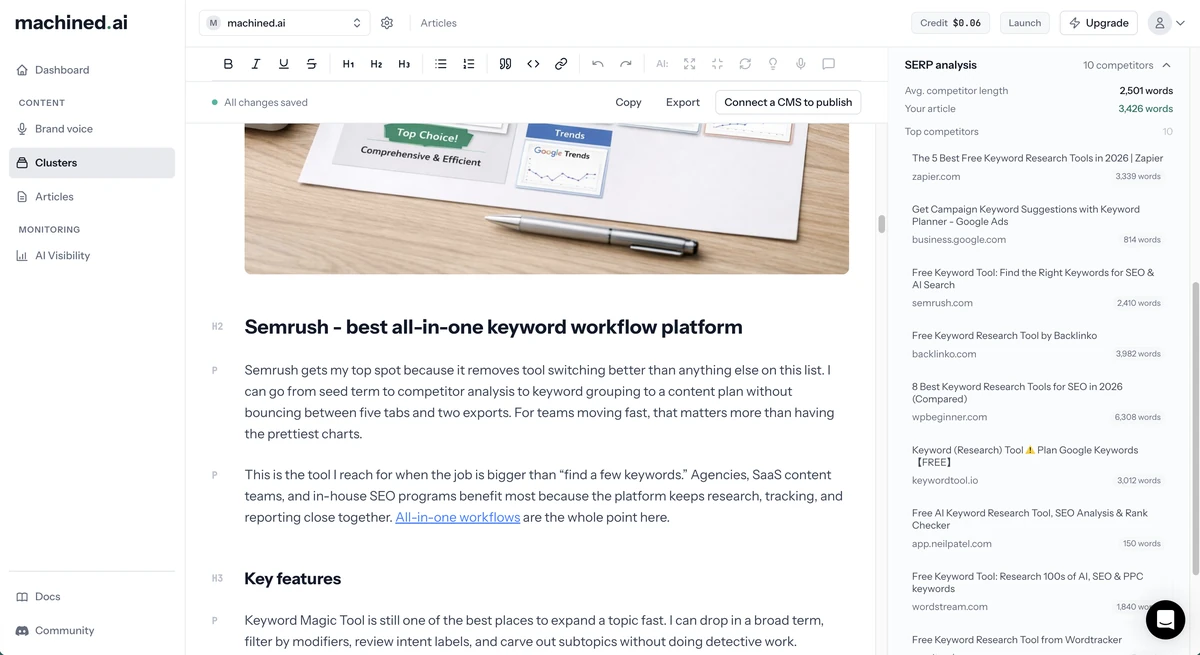Click the AI lightbulb ideas icon
This screenshot has height=655, width=1200.
coord(773,64)
